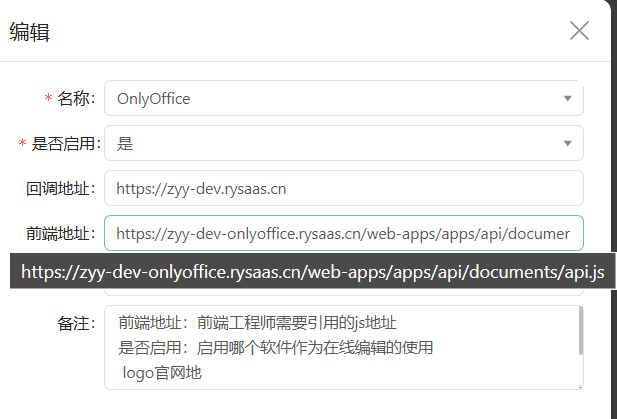Click the arrow icon in 是否启用 field
617x419 pixels.
pyautogui.click(x=567, y=143)
